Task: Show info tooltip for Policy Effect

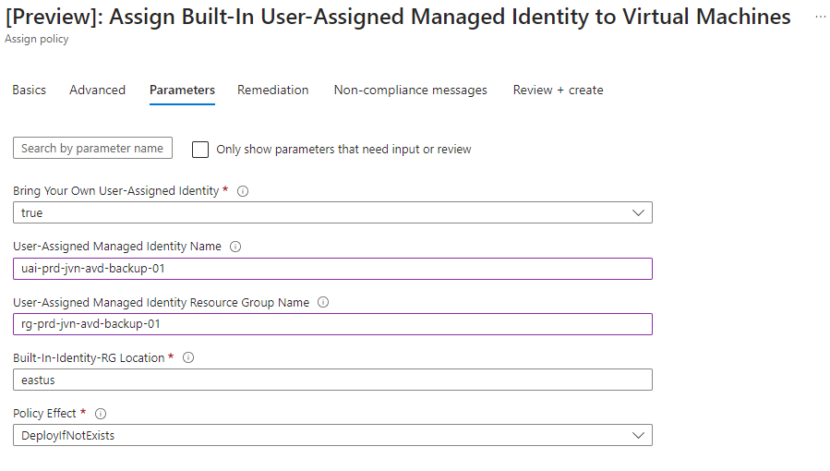Action: (101, 413)
